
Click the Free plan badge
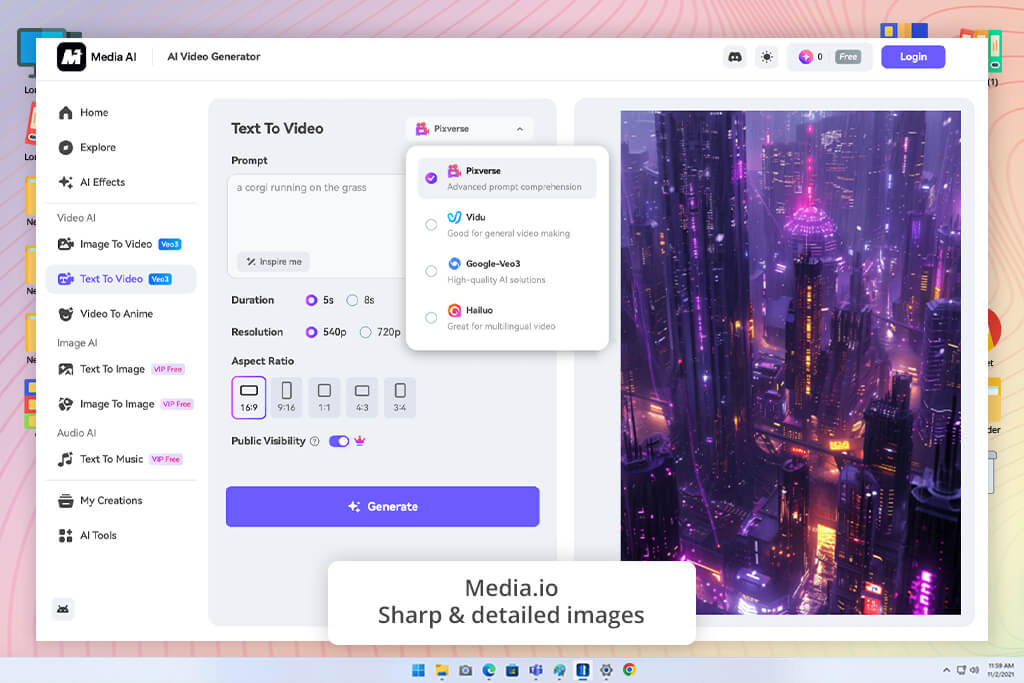848,57
